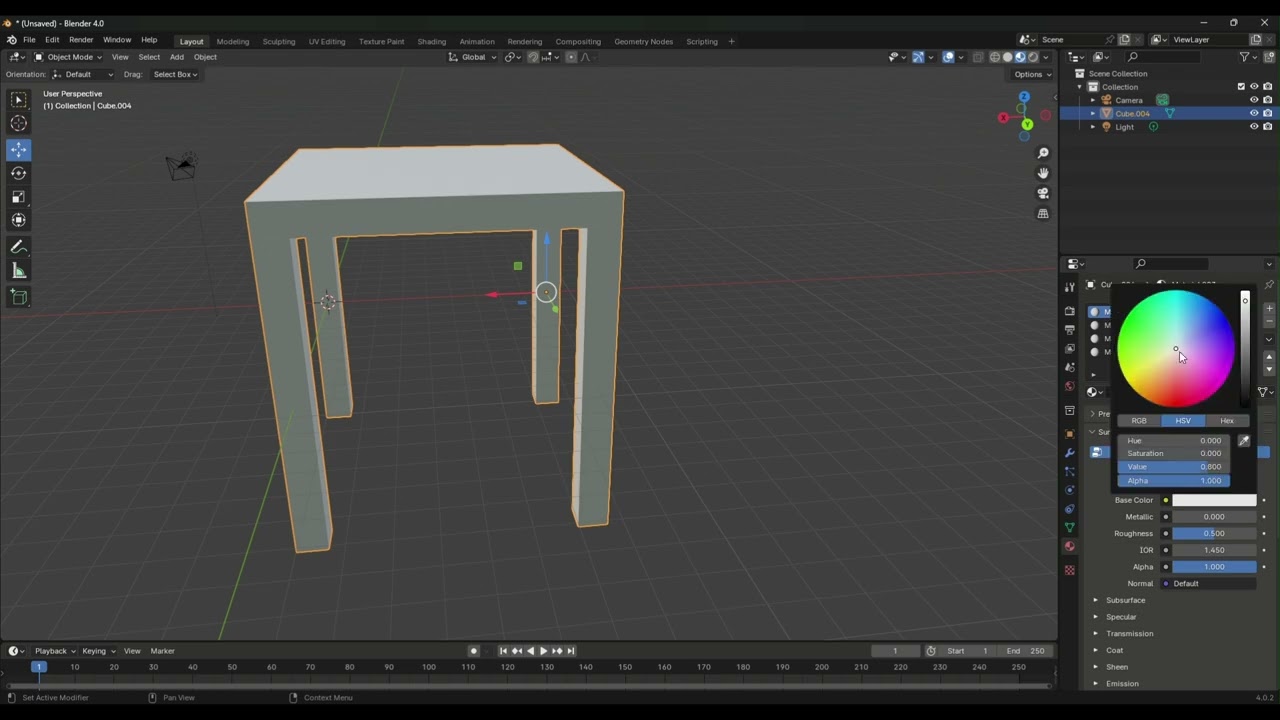
Task: Uncheck the Collection exclude checkbox
Action: [1241, 87]
